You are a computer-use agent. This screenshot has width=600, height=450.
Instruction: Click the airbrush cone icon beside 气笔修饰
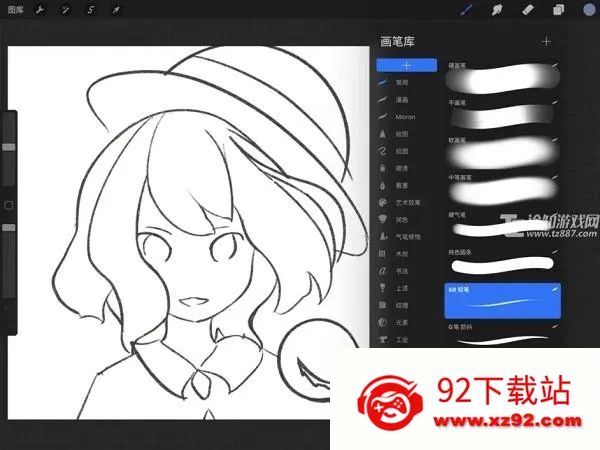[382, 236]
